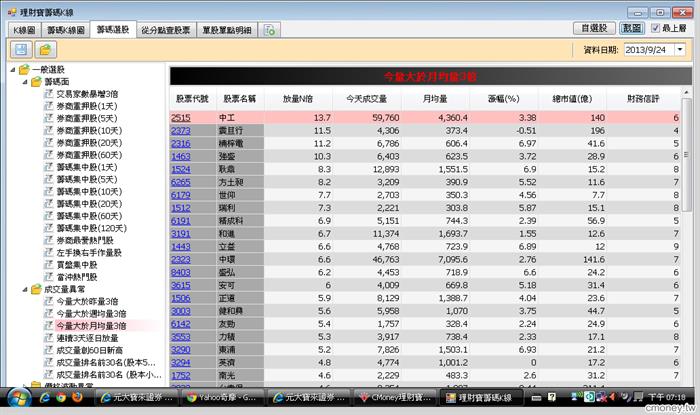Screen dimensions: 700x415
Task: Open stock code 6265 link
Action: click(181, 182)
